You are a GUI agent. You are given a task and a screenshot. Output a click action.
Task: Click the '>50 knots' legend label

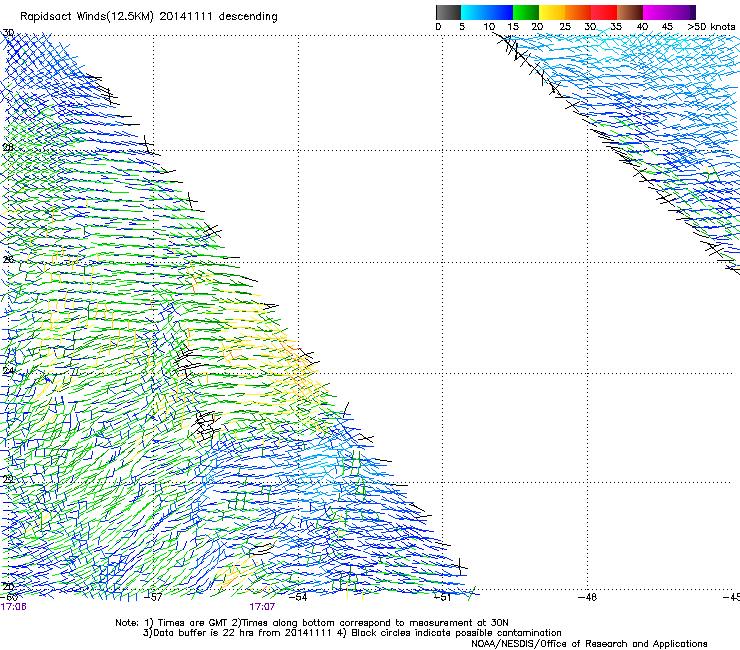711,27
